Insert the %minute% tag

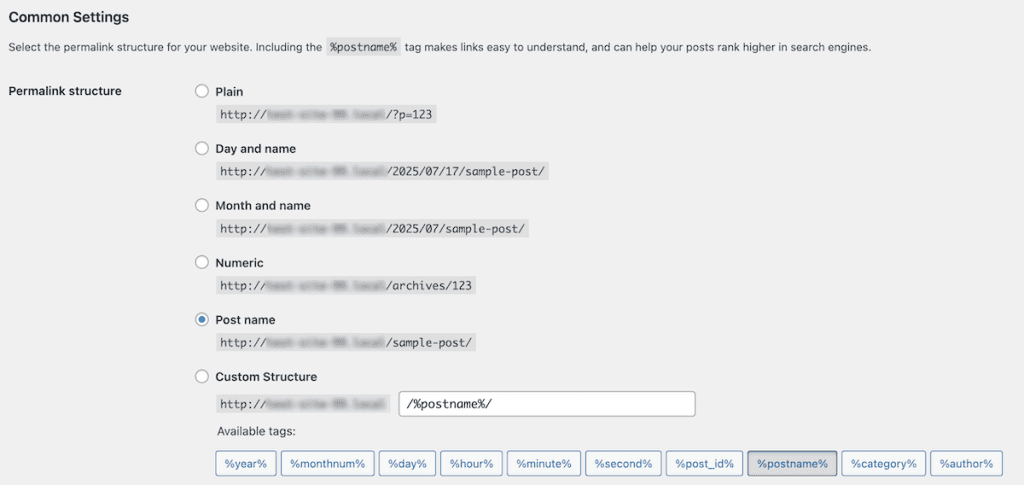coord(544,463)
